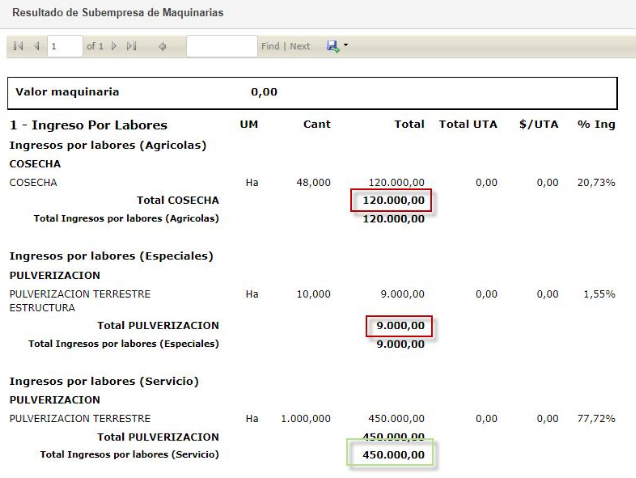The height and width of the screenshot is (478, 636).
Task: Click COSECHA row quantity 48,000
Action: coord(314,183)
